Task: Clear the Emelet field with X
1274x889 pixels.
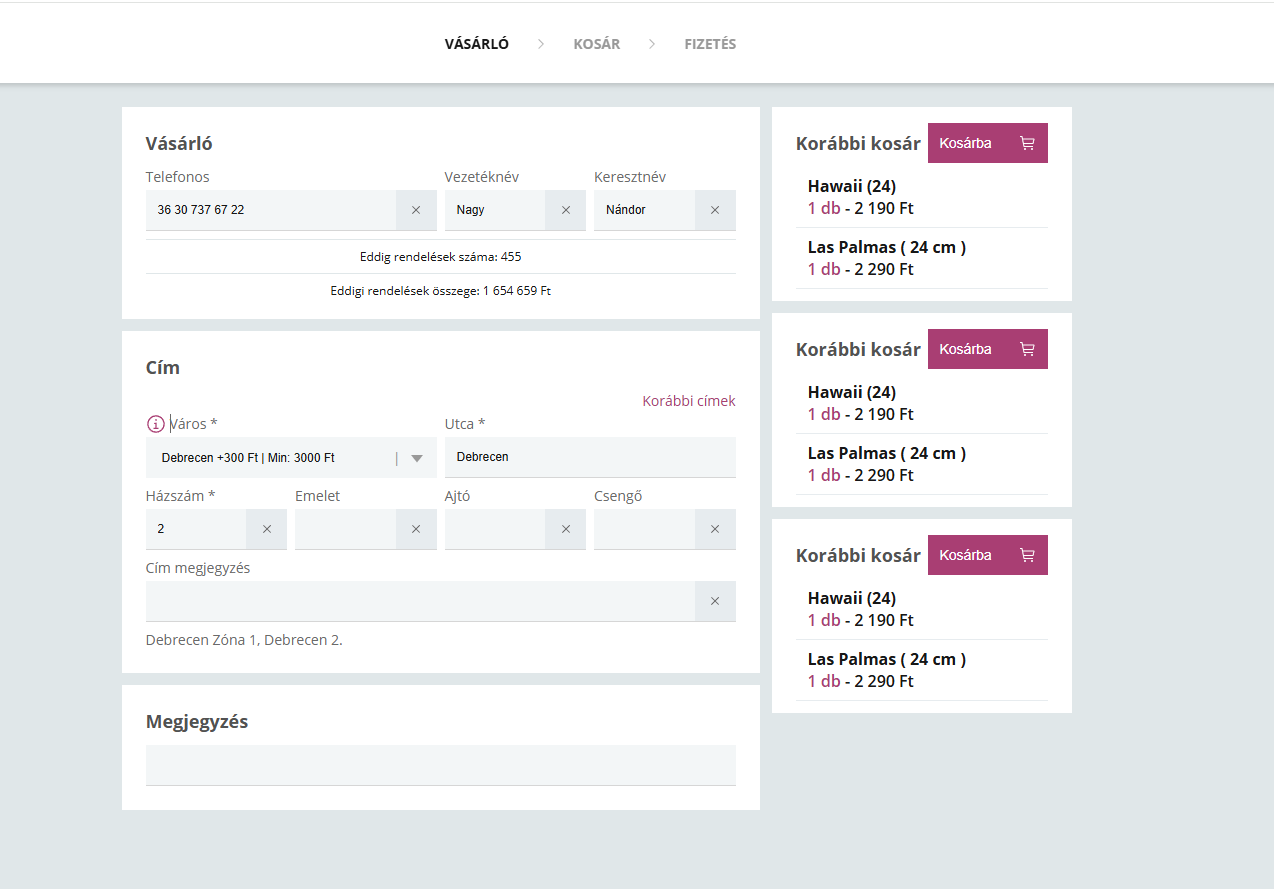Action: [x=416, y=529]
